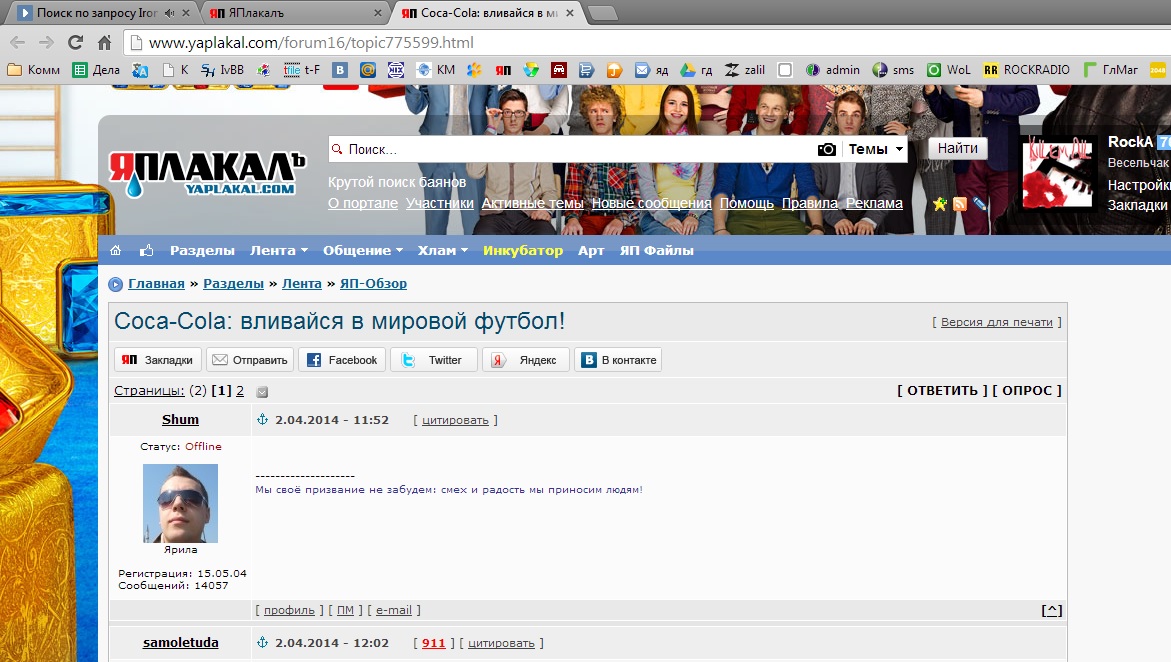Open the Дела bookmark
This screenshot has width=1171, height=662.
point(96,69)
